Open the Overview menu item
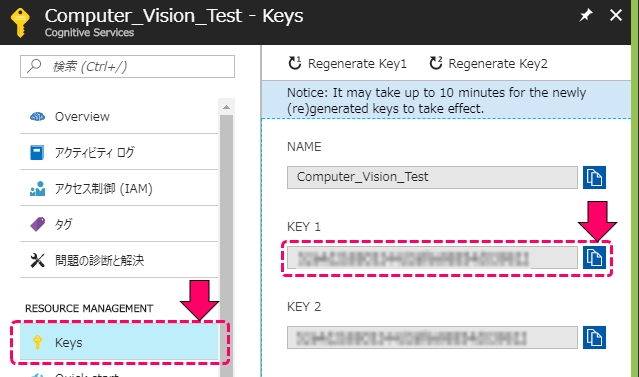This screenshot has height=377, width=639. (119, 117)
